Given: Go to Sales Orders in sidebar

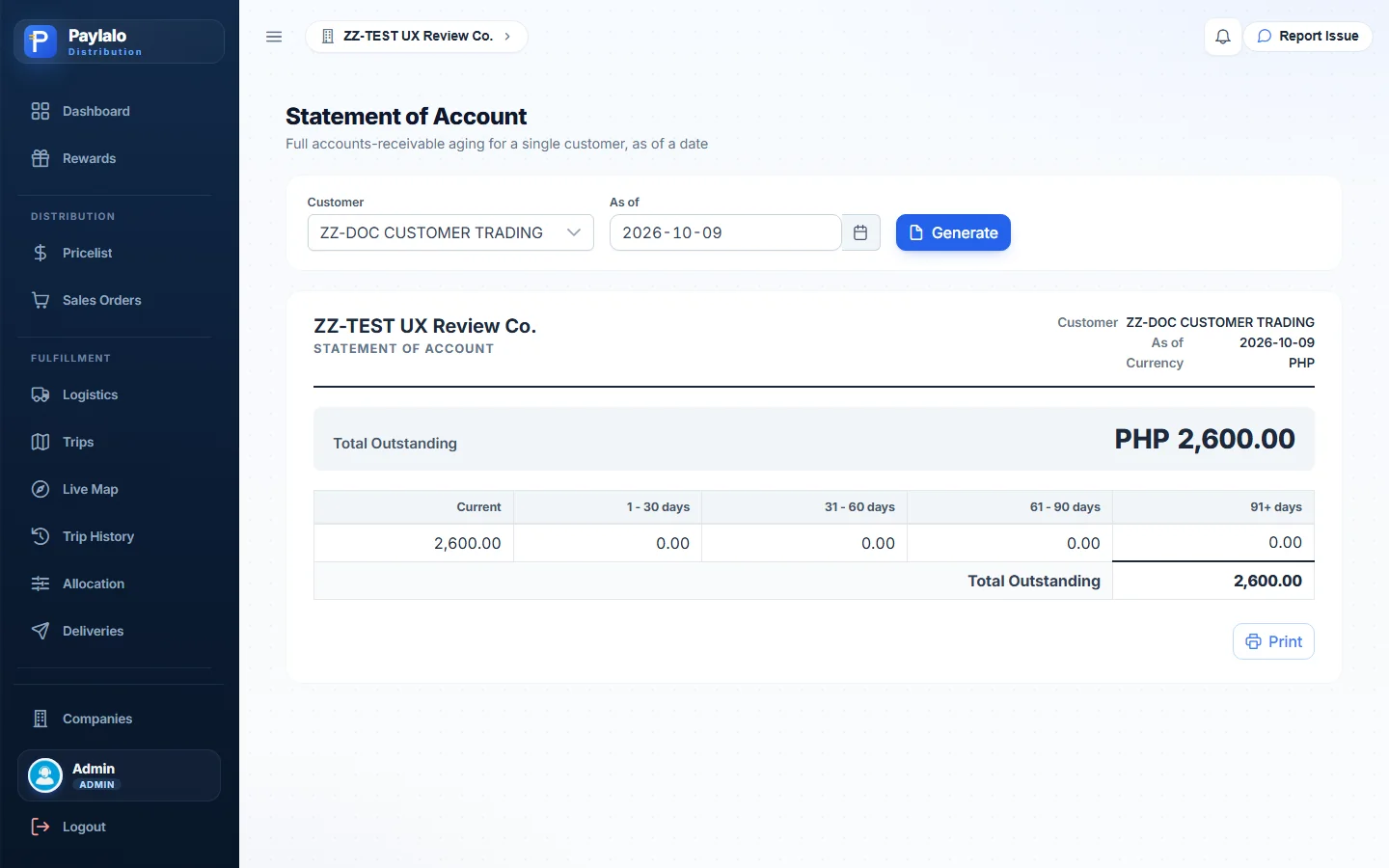Looking at the screenshot, I should [x=119, y=300].
